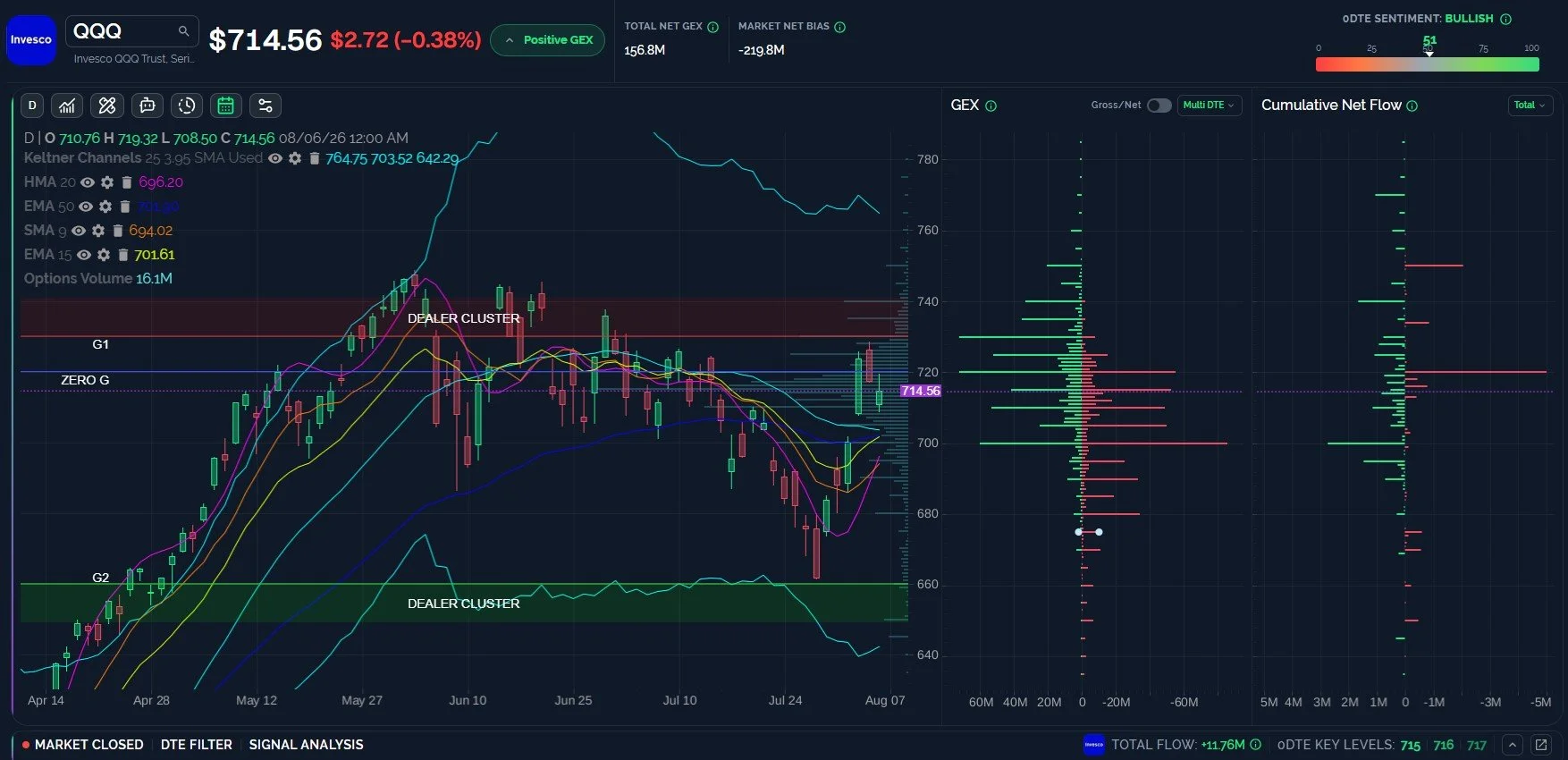Show info for Total Net GEX
This screenshot has width=1568, height=760.
713,27
